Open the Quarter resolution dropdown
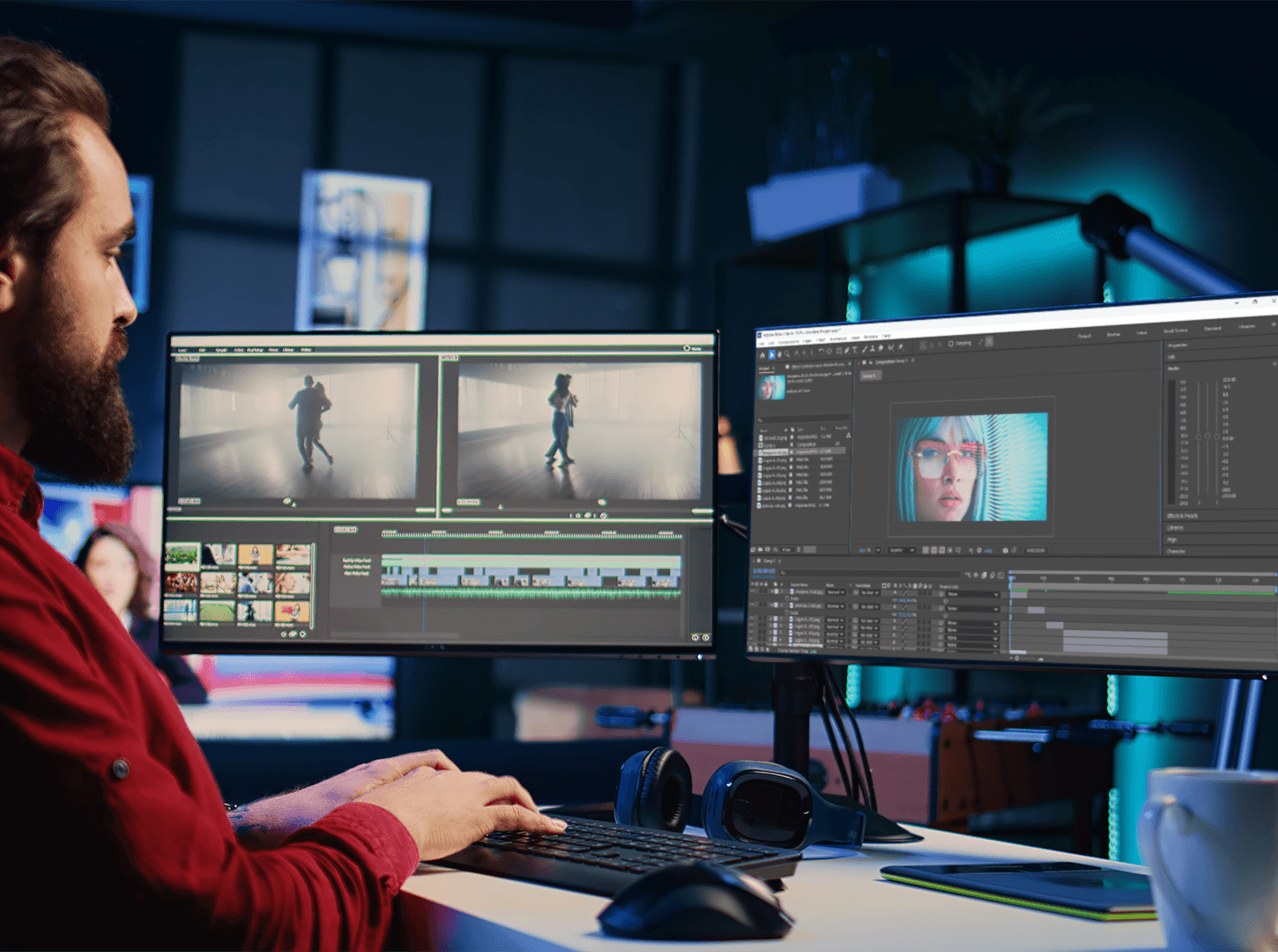This screenshot has width=1278, height=952. click(901, 550)
